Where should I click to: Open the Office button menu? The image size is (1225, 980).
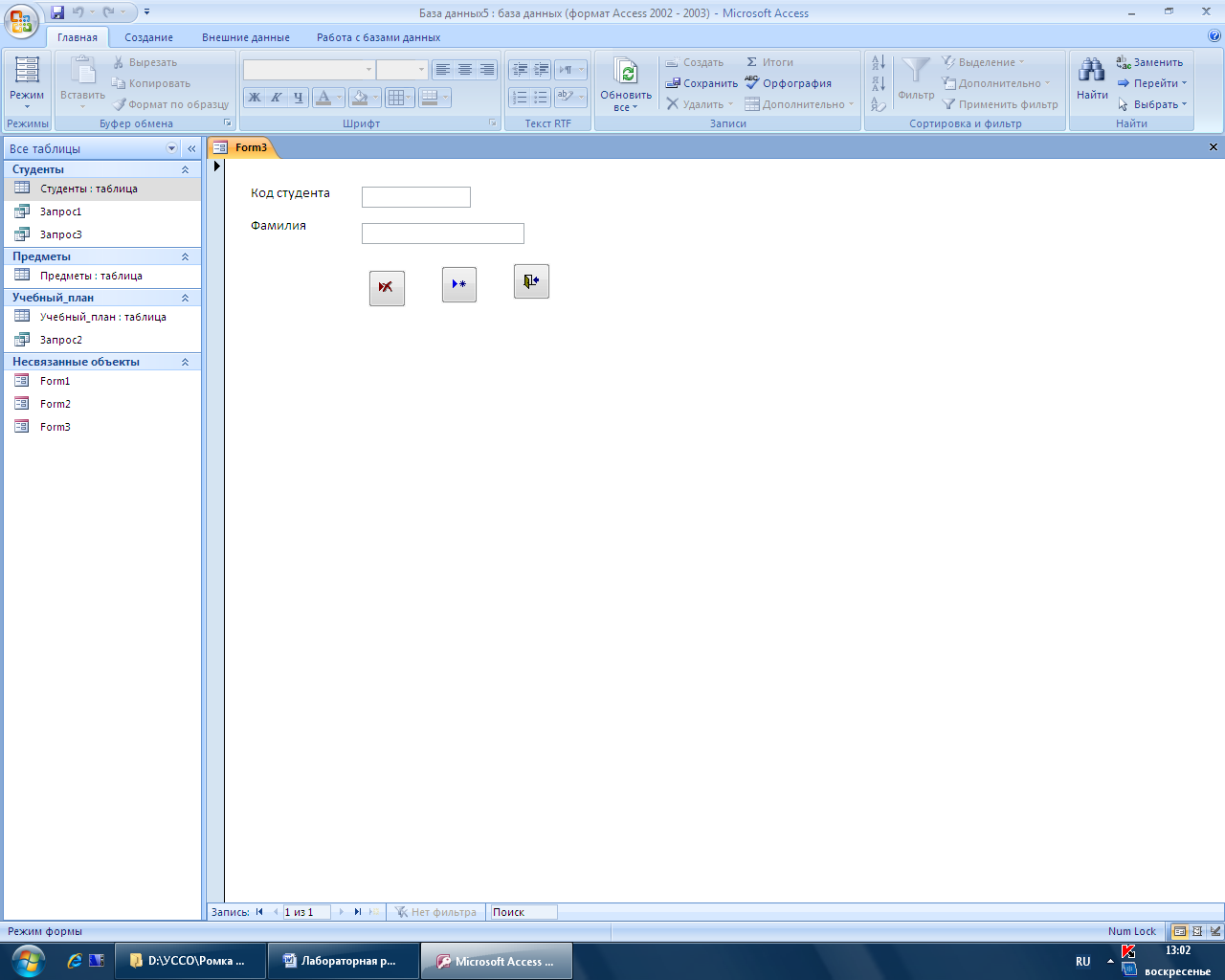click(22, 19)
